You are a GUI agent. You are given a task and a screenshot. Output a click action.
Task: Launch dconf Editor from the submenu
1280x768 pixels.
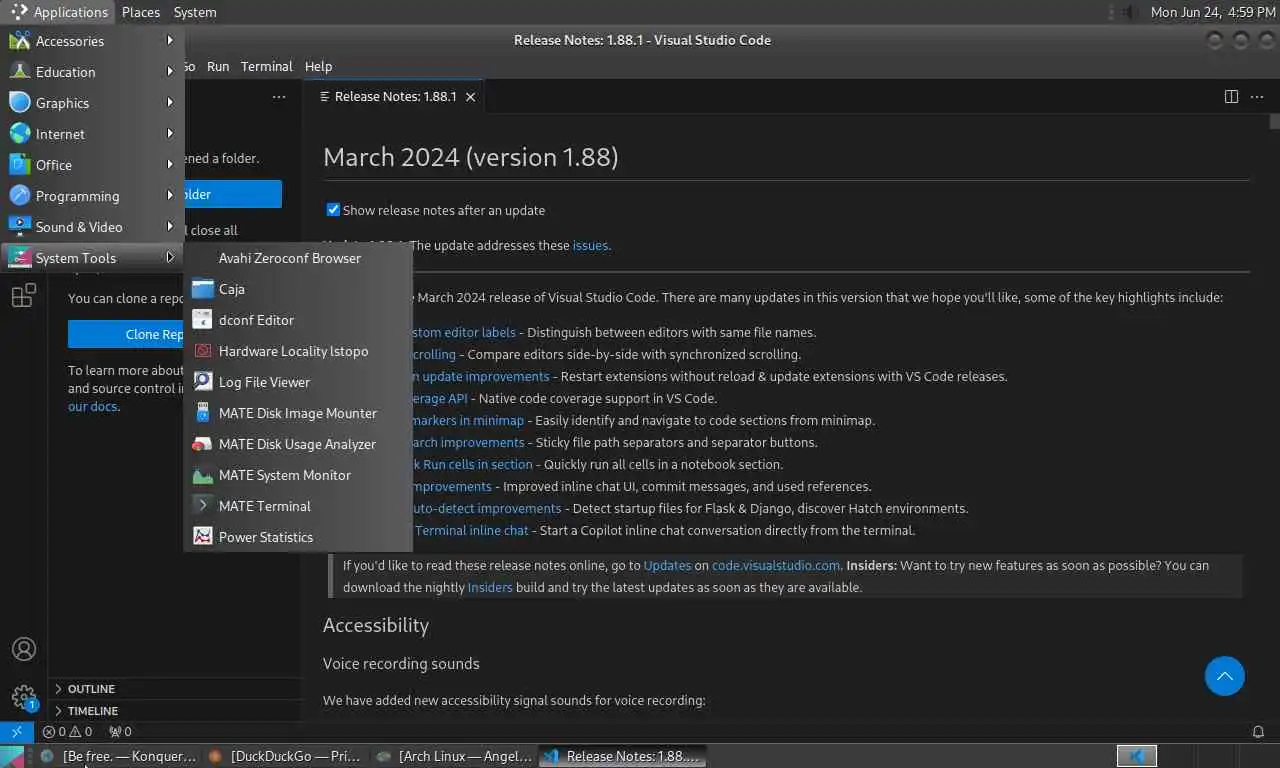pyautogui.click(x=298, y=320)
